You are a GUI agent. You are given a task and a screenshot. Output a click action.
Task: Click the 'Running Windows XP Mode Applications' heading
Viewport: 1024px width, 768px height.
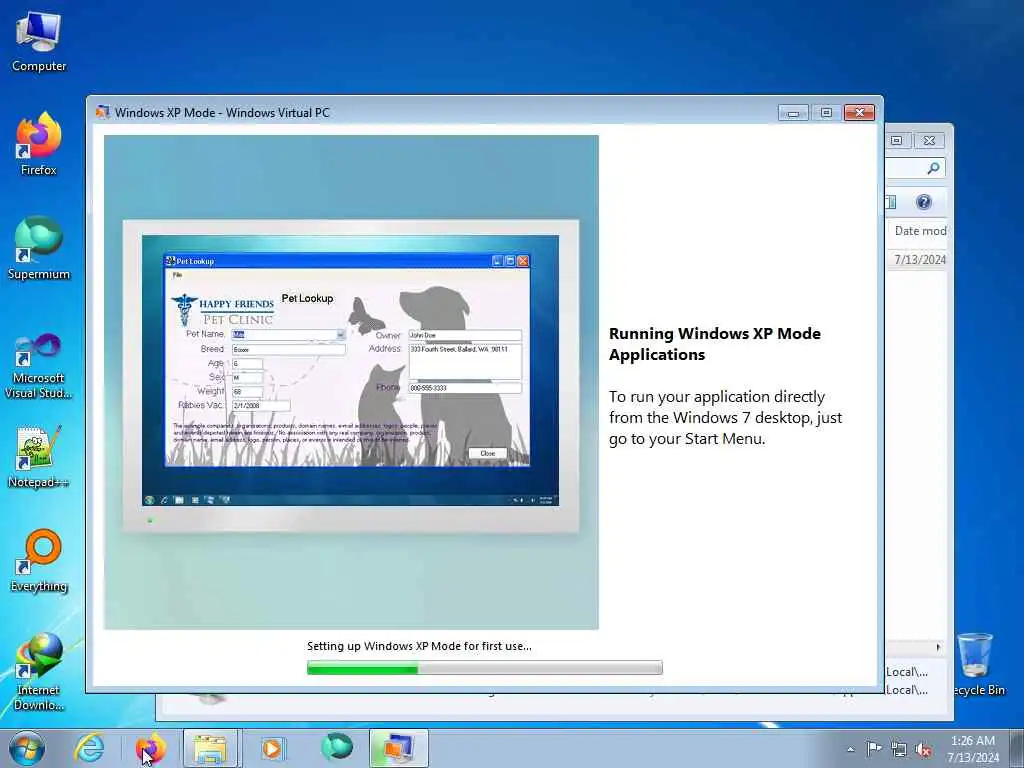715,344
